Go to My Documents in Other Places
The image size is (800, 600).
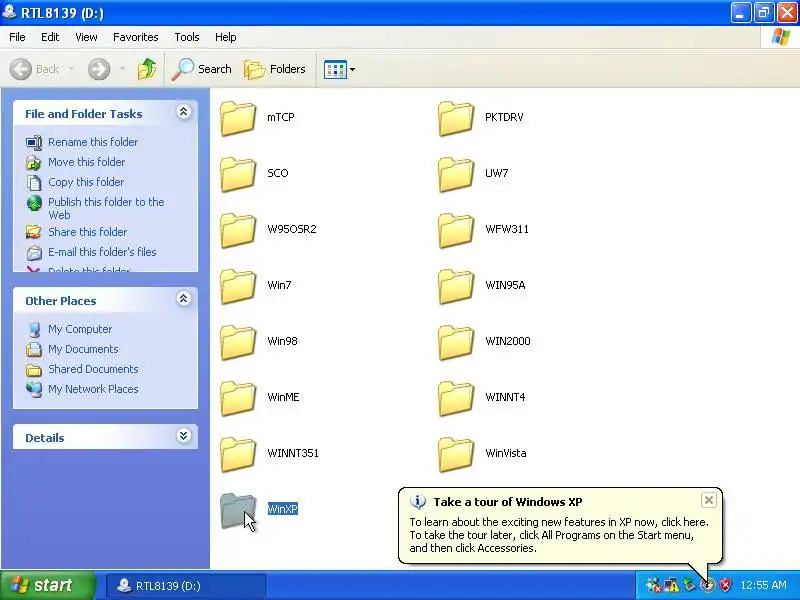83,349
